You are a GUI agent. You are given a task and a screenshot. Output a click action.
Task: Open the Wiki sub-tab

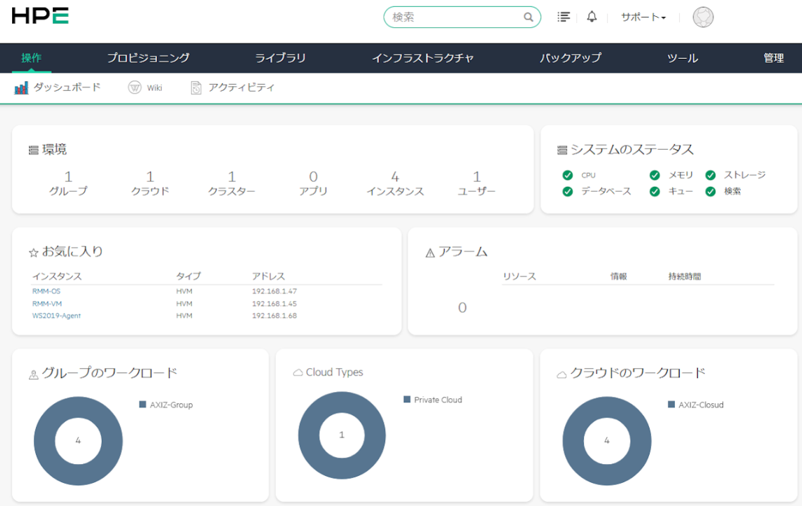coord(145,87)
